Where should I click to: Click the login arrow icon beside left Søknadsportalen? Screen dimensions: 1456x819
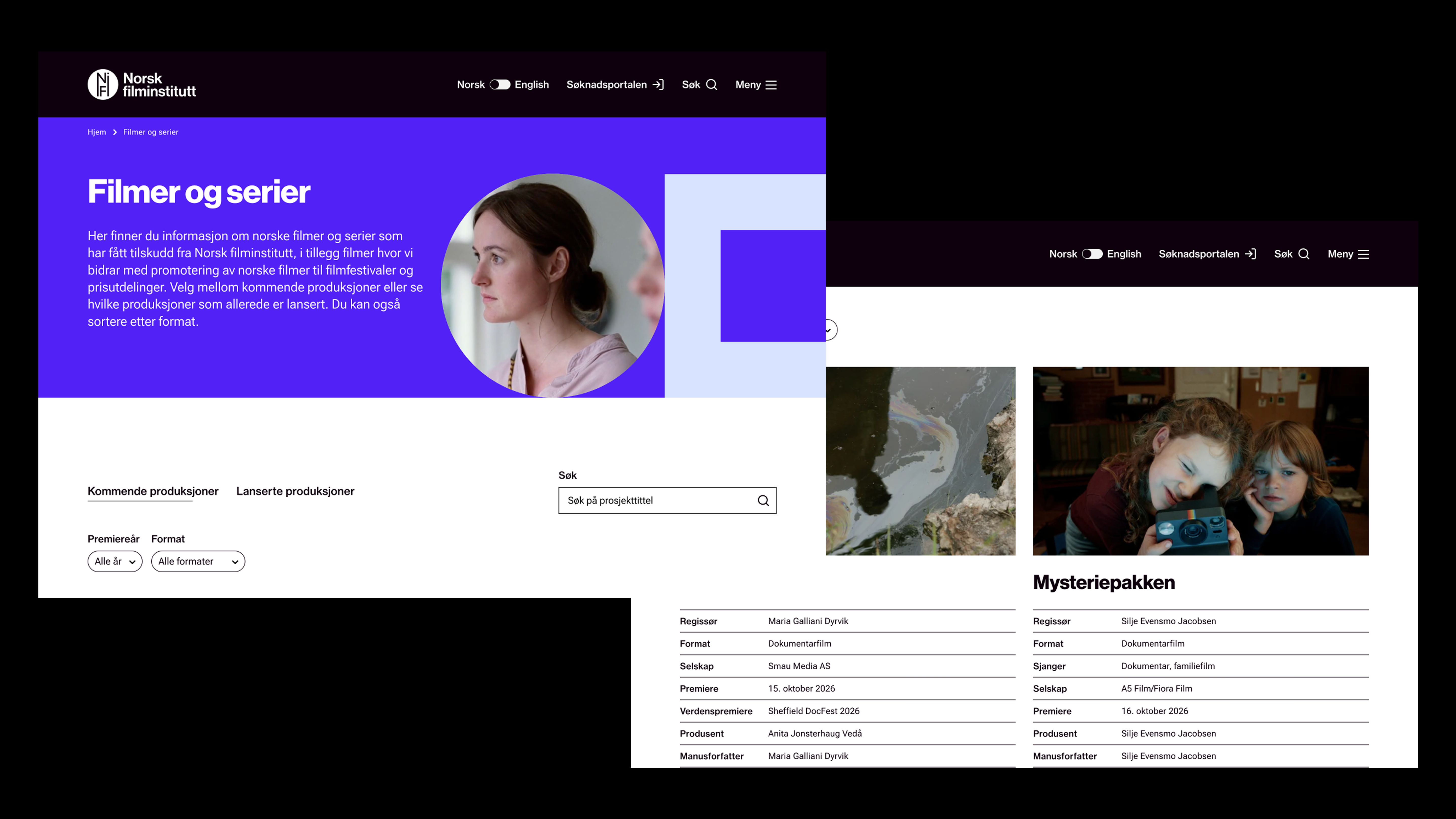pyautogui.click(x=658, y=85)
